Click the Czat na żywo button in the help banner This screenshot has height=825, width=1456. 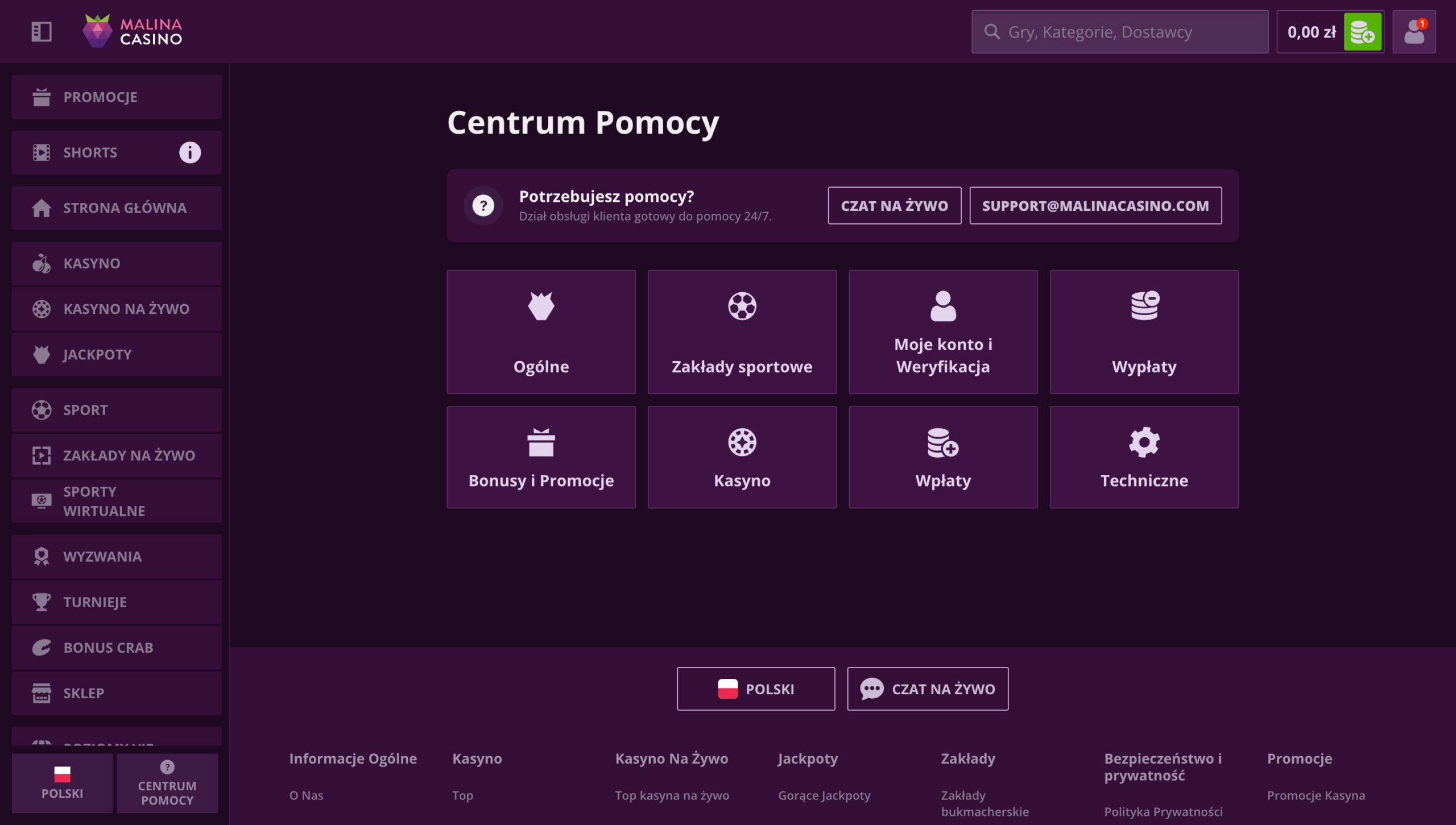[894, 206]
